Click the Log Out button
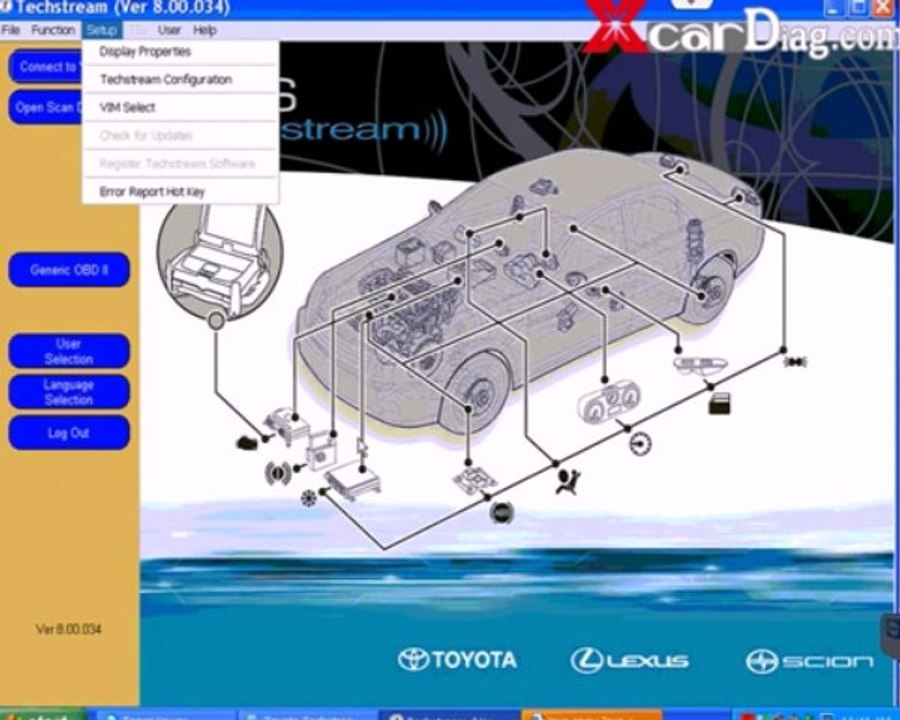Screen dimensions: 900x720 69,433
